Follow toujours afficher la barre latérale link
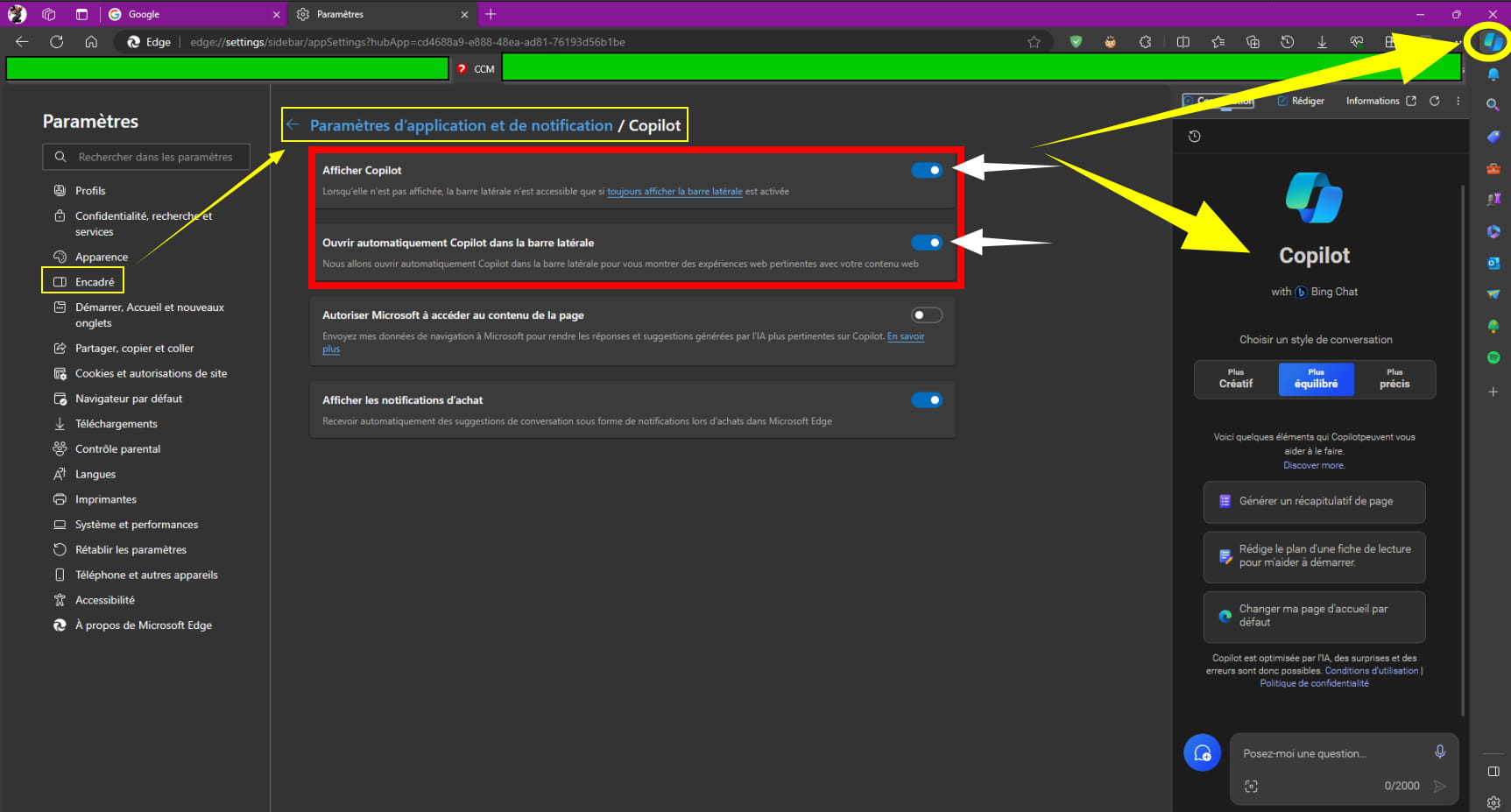The width and height of the screenshot is (1511, 812). pos(674,191)
